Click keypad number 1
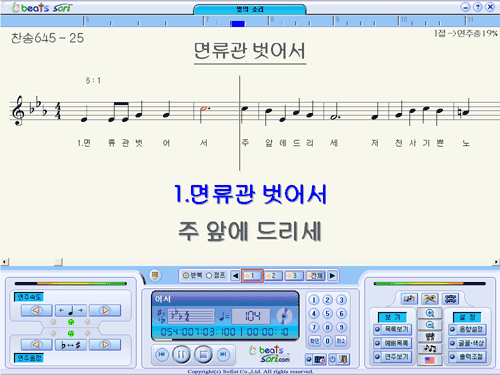This screenshot has height=375, width=500. point(314,300)
